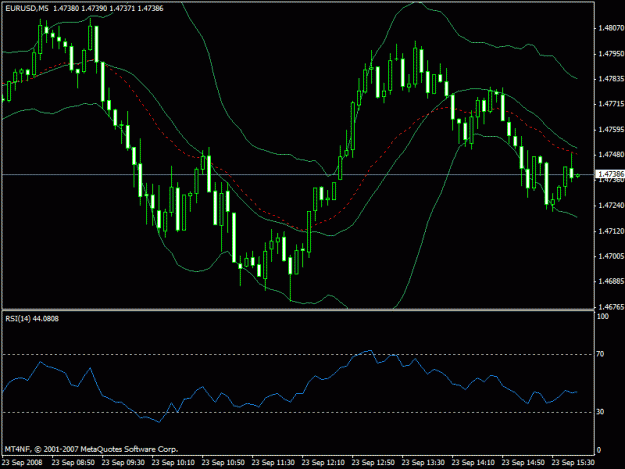Click the time label 23 Sep 10:50

coord(223,462)
